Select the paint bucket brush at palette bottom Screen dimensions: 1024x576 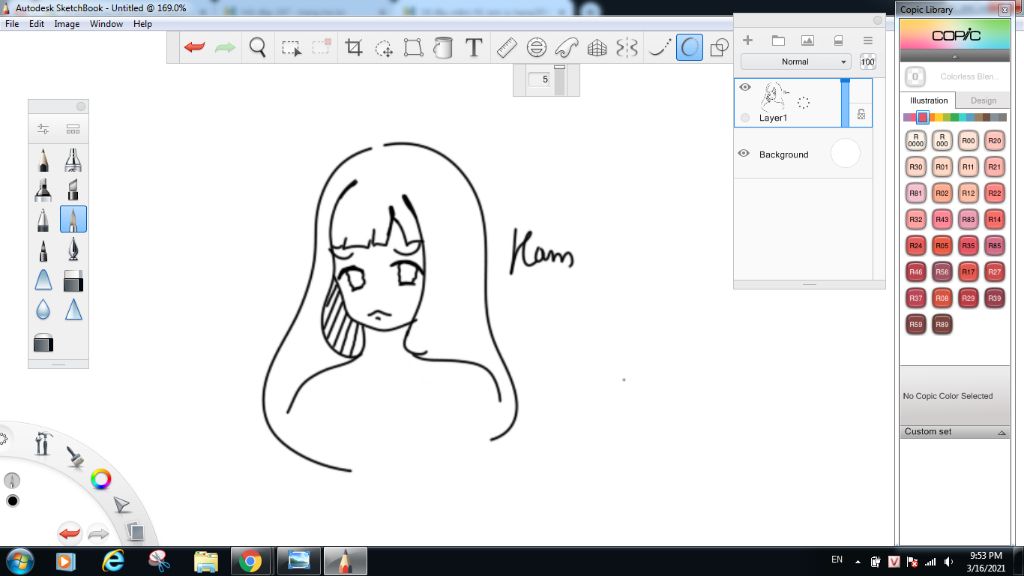[43, 343]
